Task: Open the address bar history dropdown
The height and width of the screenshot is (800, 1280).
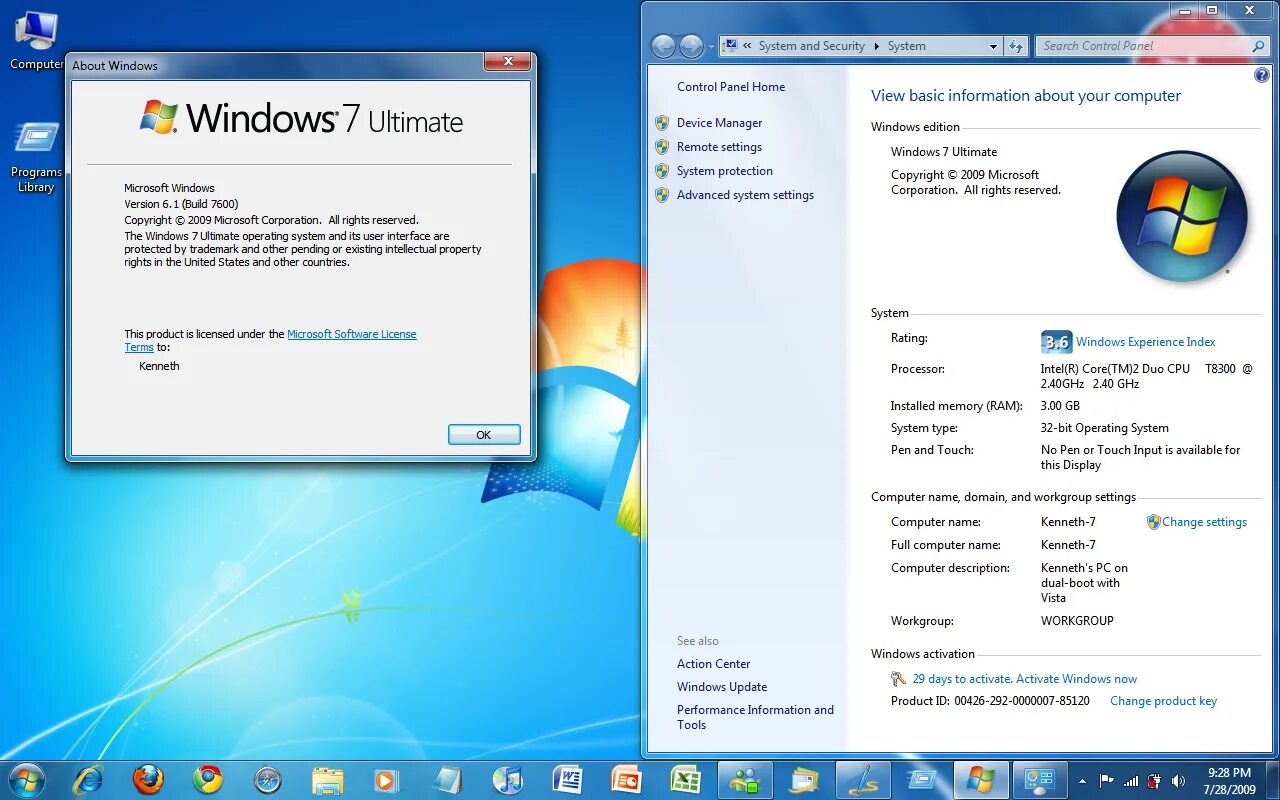Action: [x=993, y=46]
